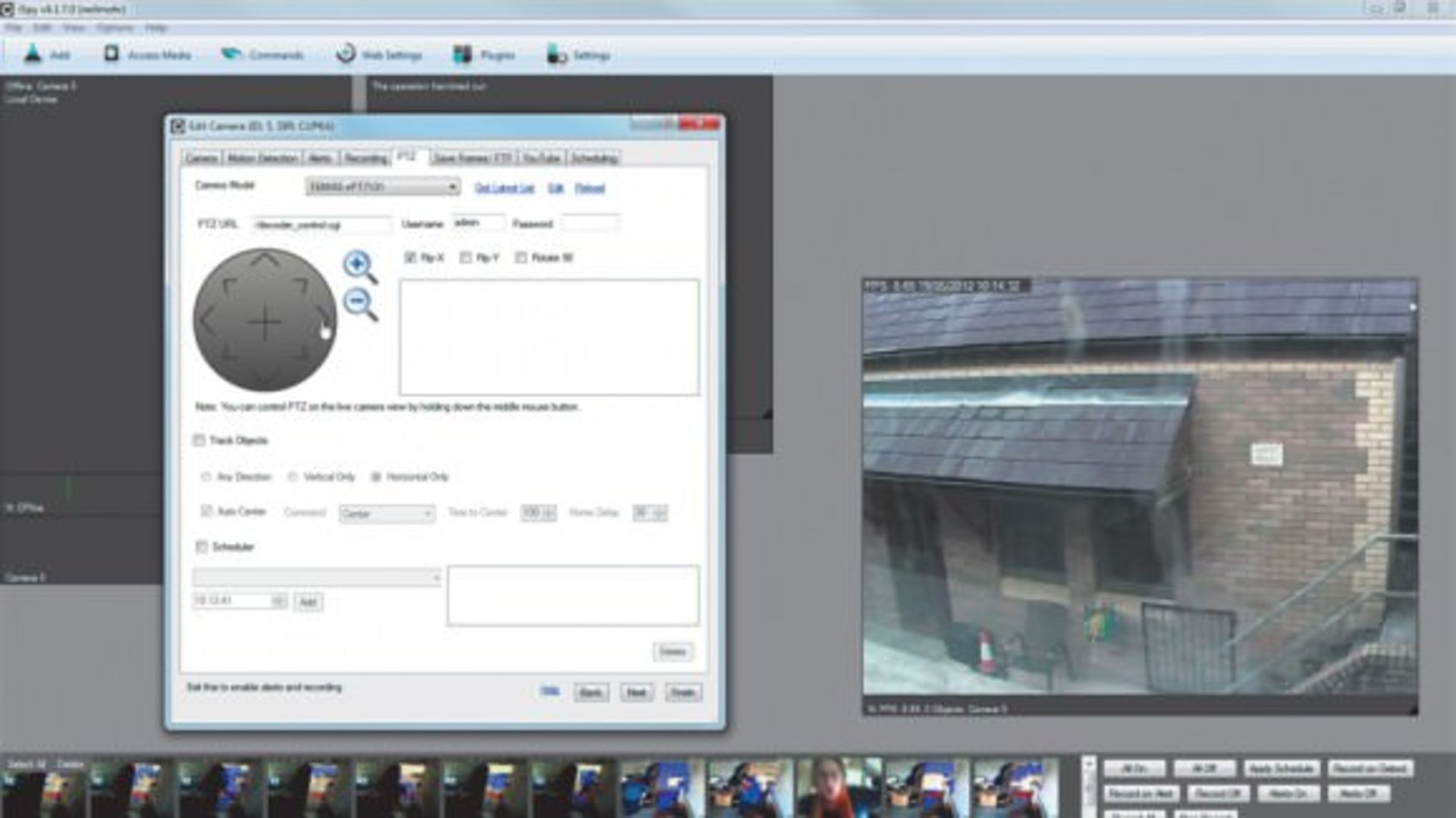Open the scheduler command dropdown above Add

[317, 578]
